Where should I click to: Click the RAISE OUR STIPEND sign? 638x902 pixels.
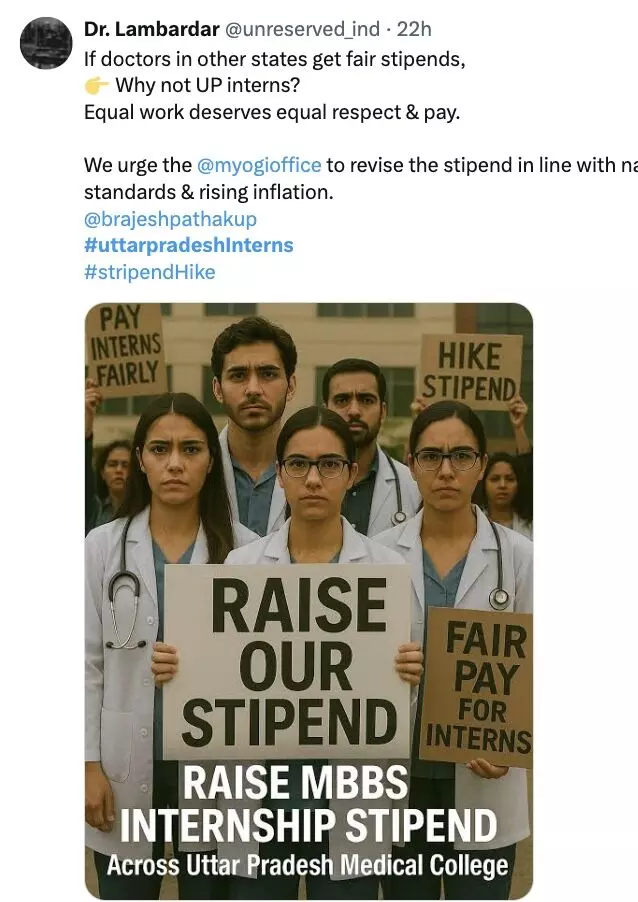(x=288, y=662)
